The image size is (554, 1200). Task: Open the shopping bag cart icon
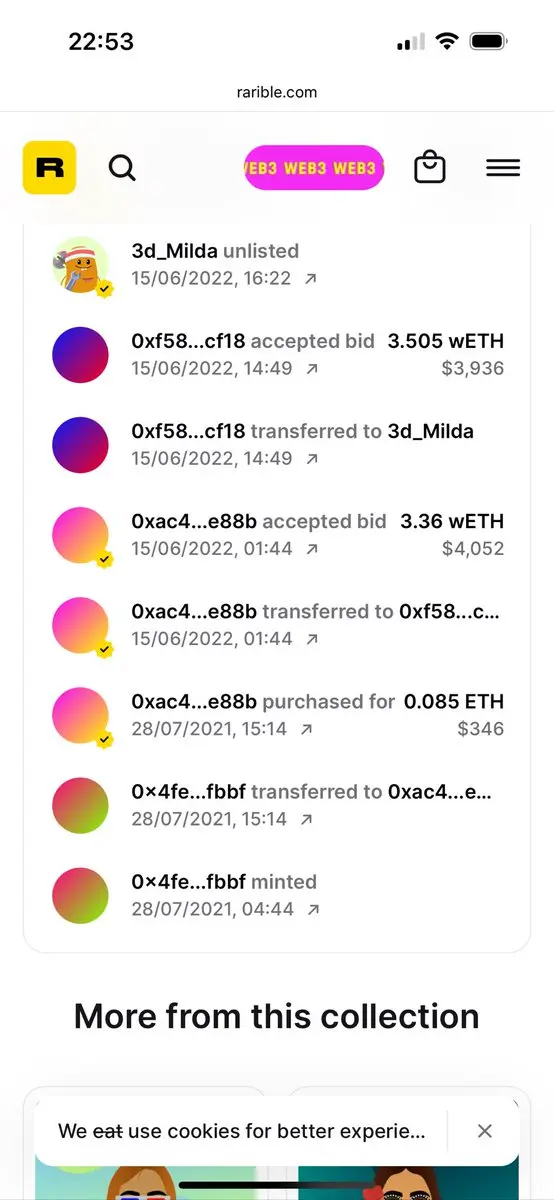pos(430,167)
